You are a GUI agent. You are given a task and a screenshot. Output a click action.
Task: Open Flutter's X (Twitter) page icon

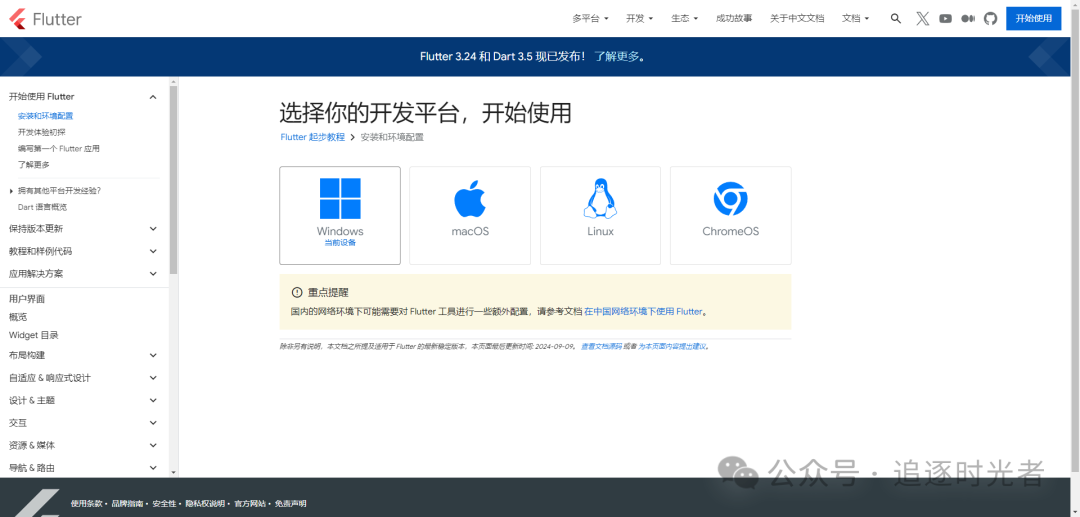pos(922,19)
